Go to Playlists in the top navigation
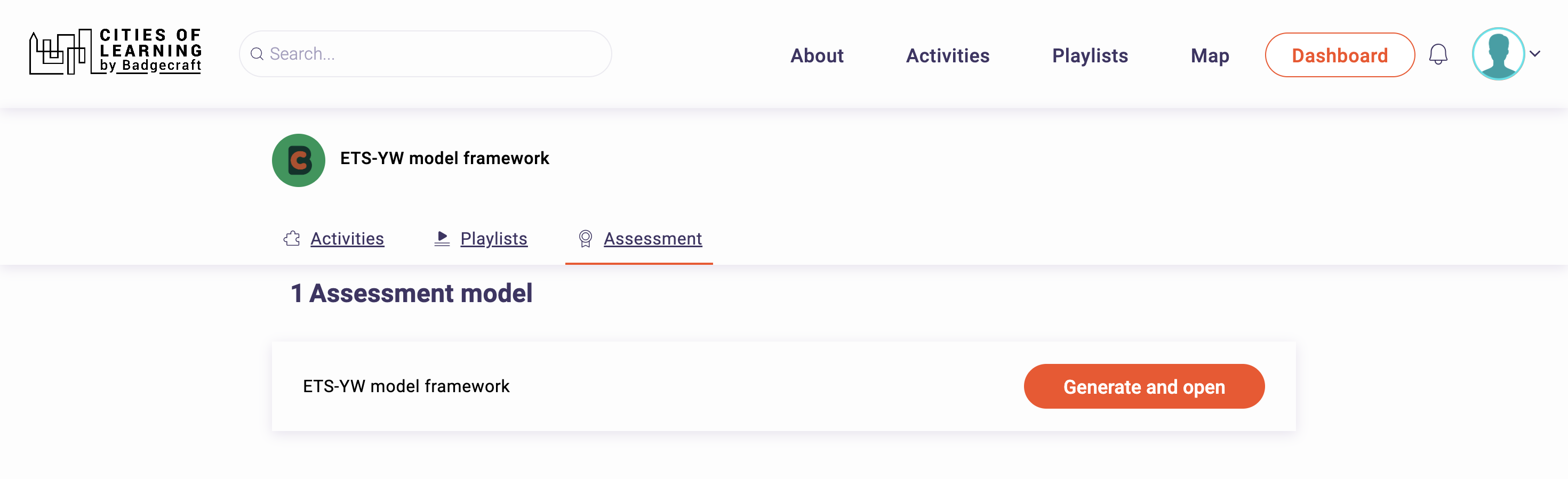The width and height of the screenshot is (1568, 479). [1090, 55]
